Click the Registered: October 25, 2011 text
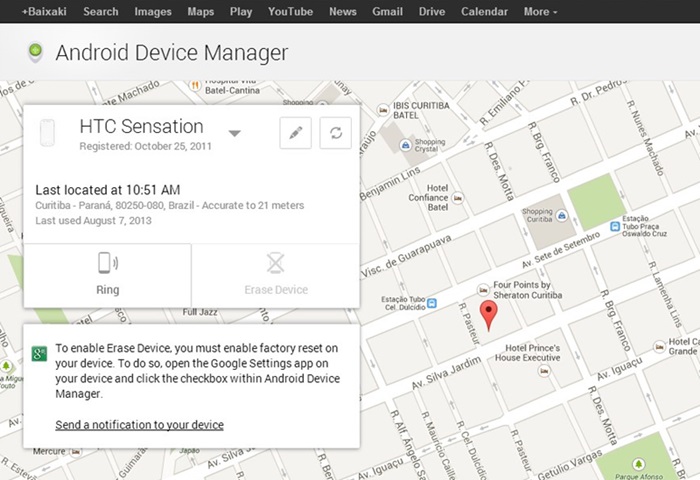700x480 pixels. 146,146
